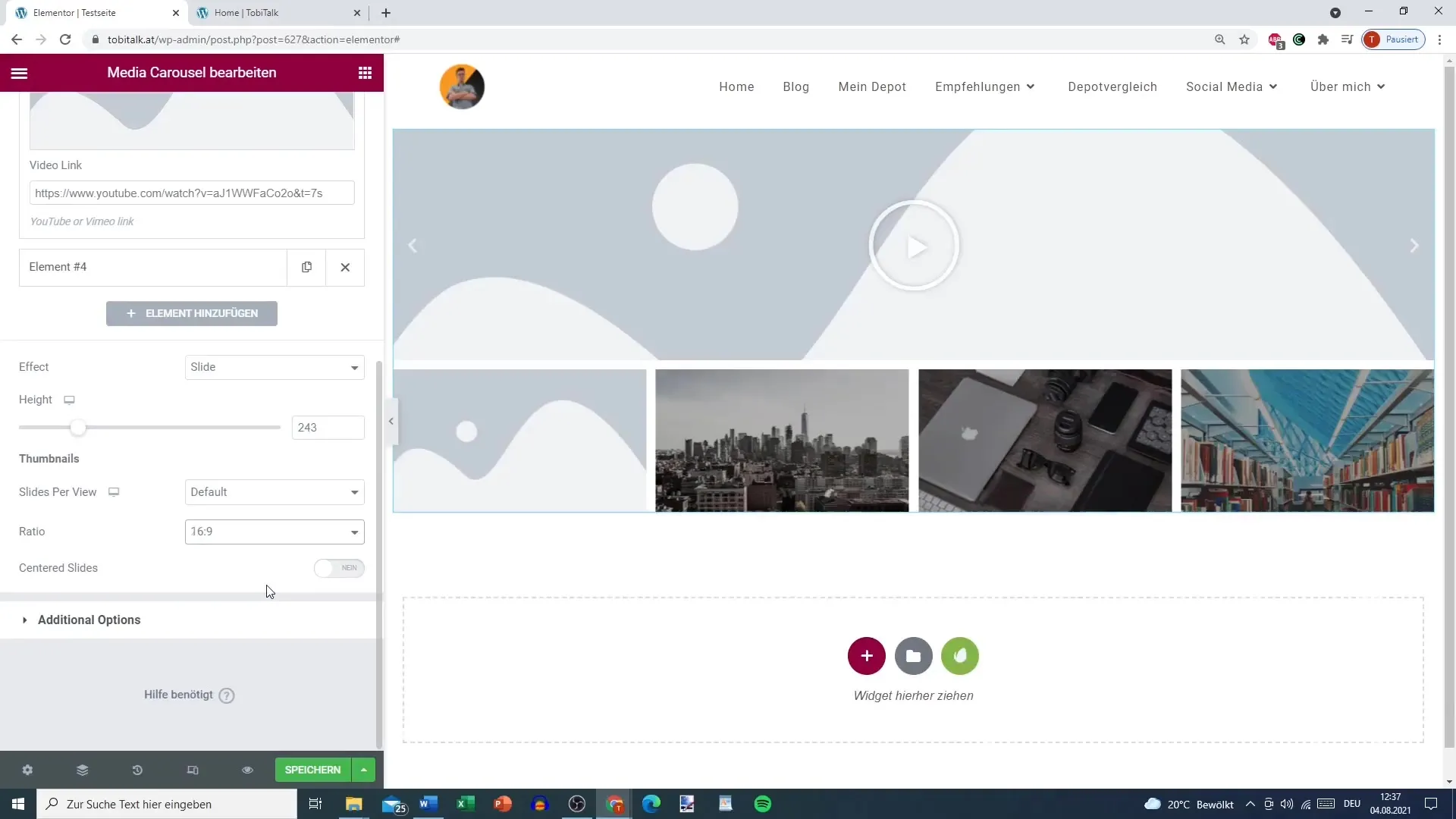1456x819 pixels.
Task: Click the Windows taskbar search box
Action: [x=167, y=804]
